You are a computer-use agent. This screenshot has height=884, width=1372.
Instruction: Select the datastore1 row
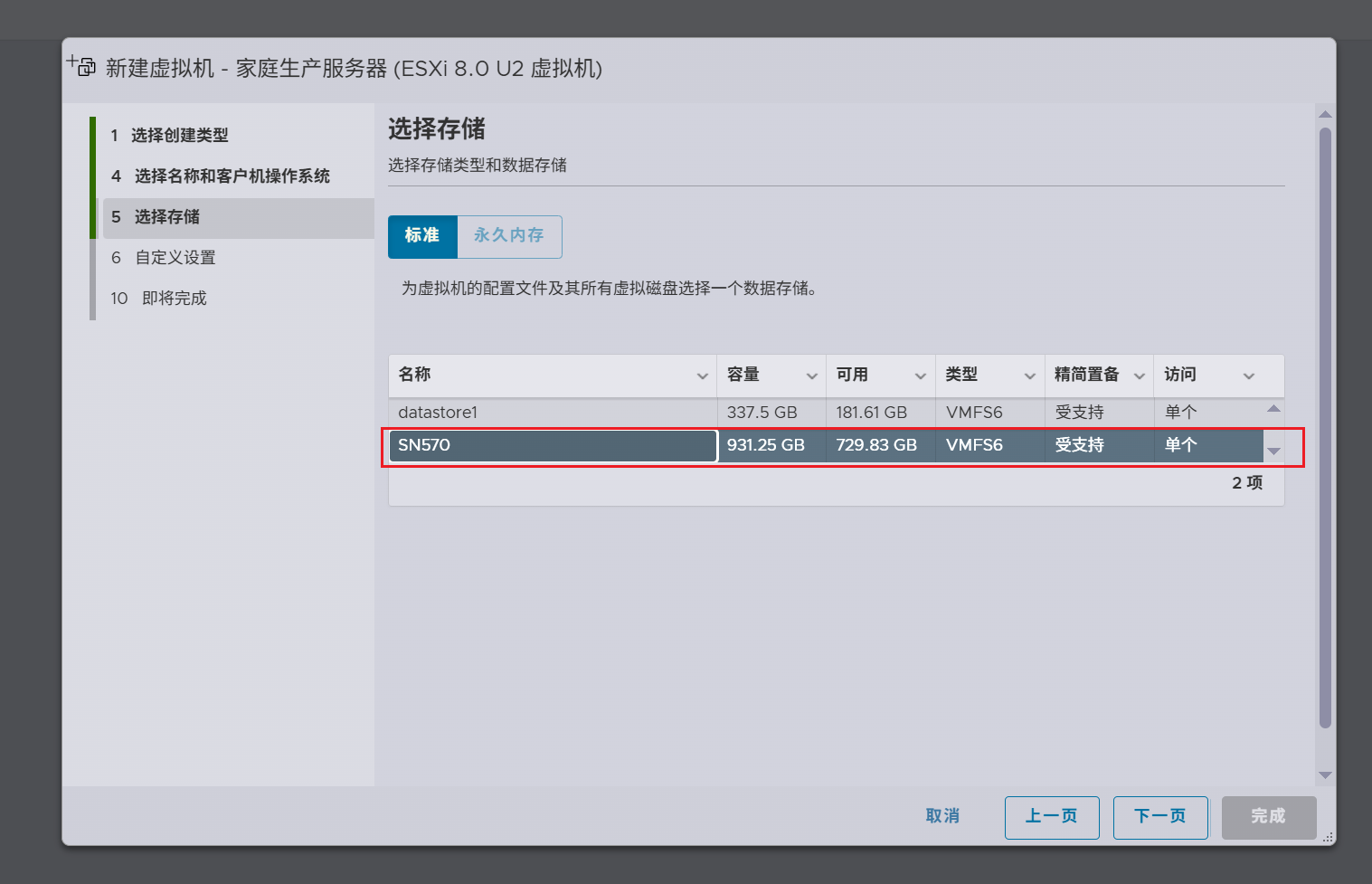pyautogui.click(x=552, y=413)
